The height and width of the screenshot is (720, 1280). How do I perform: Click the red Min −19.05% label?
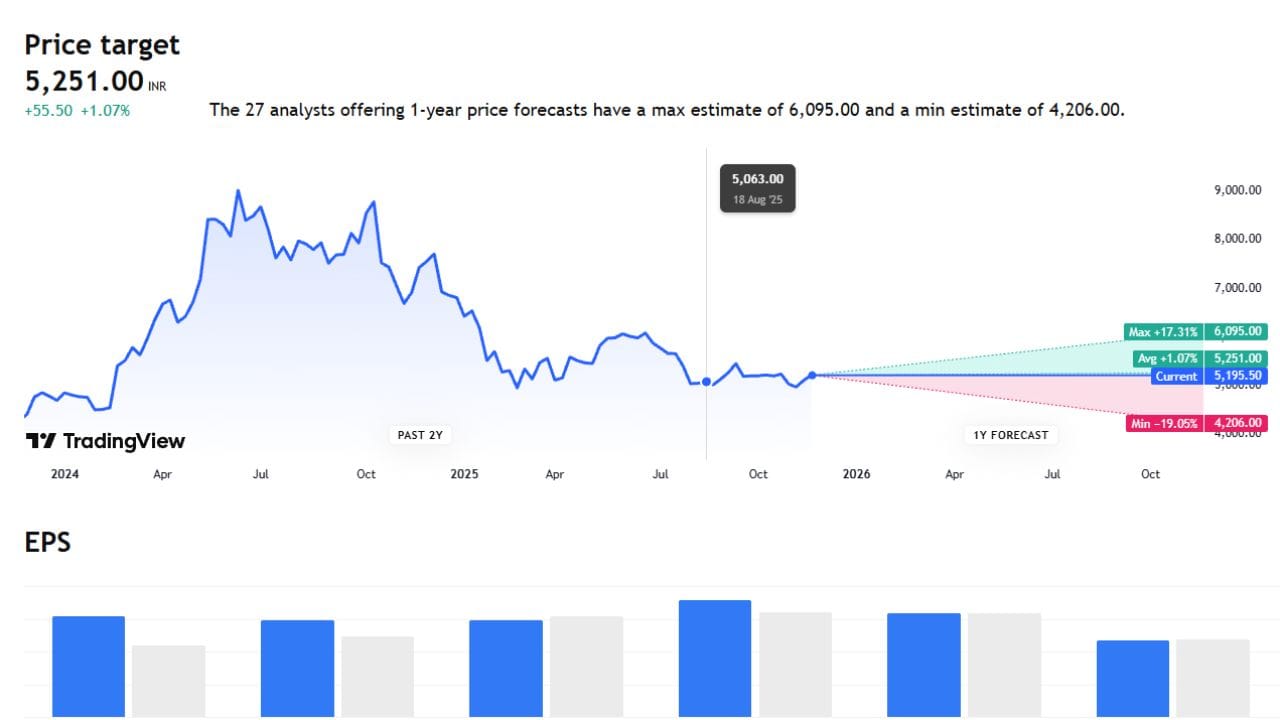(x=1165, y=423)
